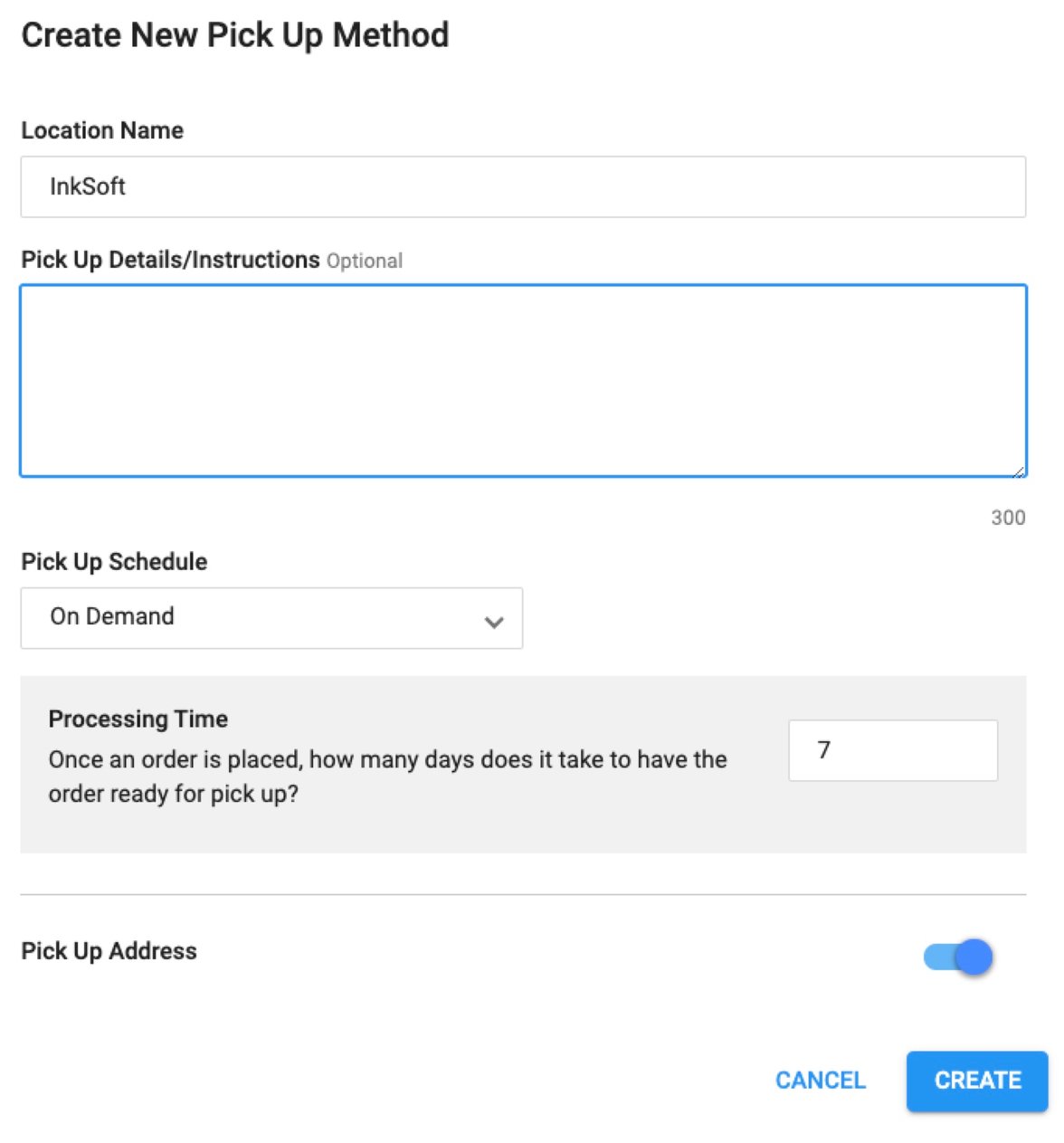The width and height of the screenshot is (1064, 1143).
Task: Open the Pick Up Schedule dropdown
Action: click(x=271, y=618)
